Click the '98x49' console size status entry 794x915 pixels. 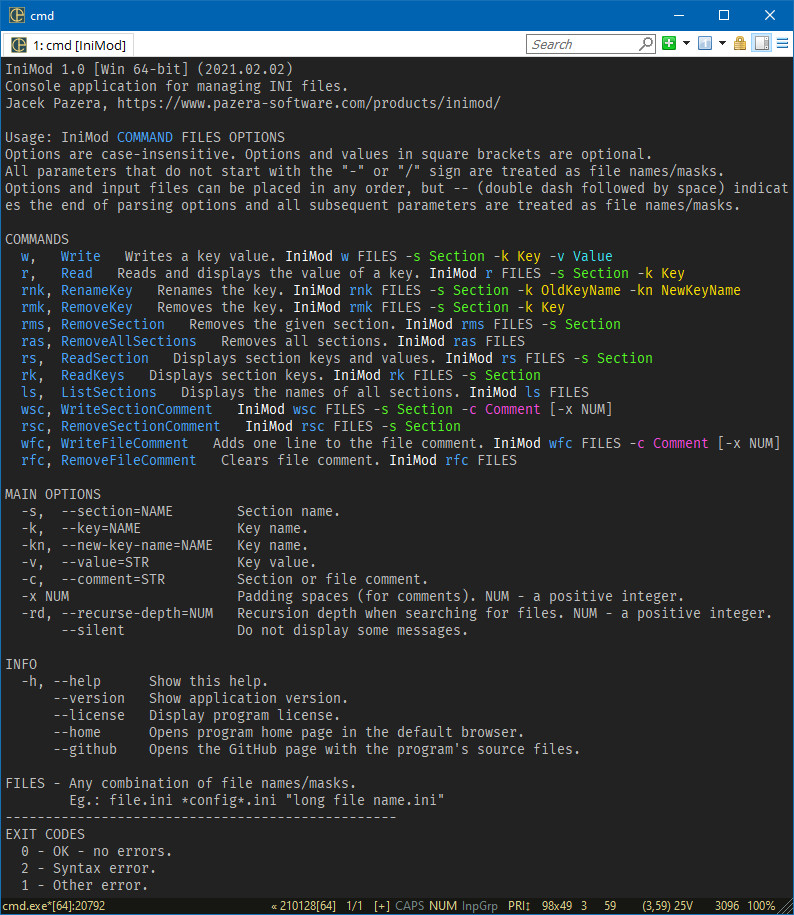coord(557,906)
